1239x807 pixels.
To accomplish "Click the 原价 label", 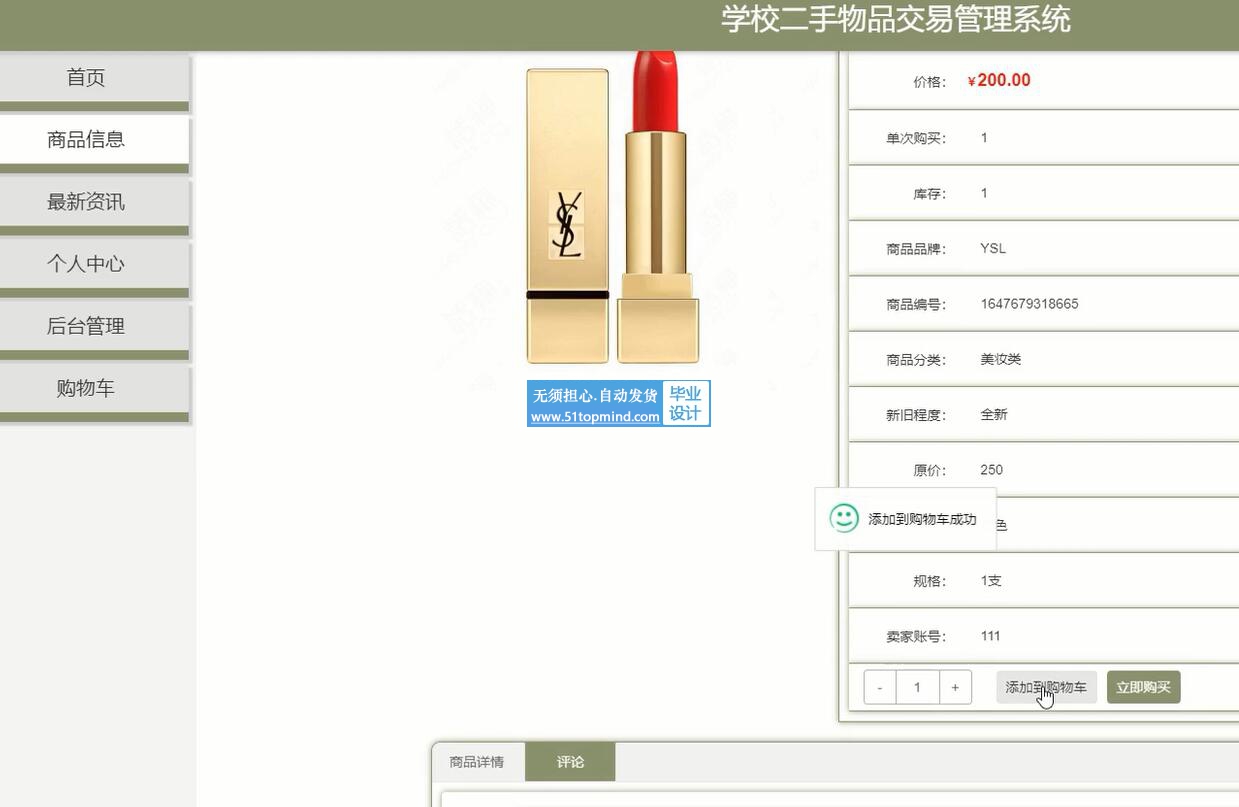I will click(930, 470).
